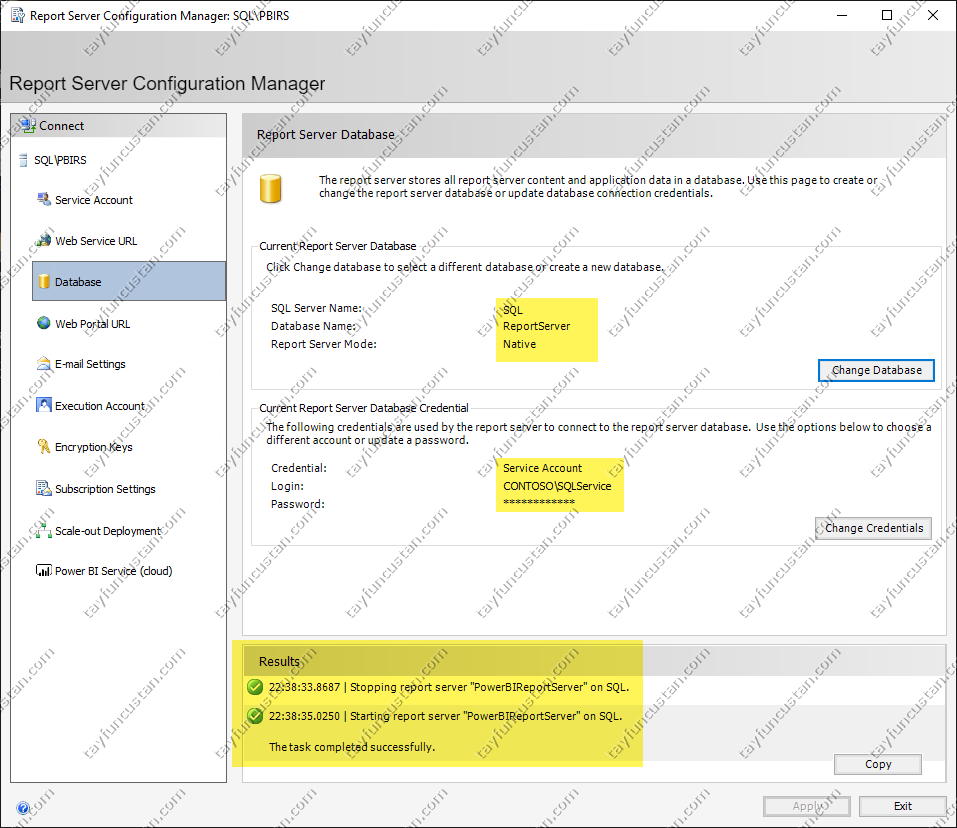The width and height of the screenshot is (957, 828).
Task: Click the Encryption Keys icon
Action: 43,447
